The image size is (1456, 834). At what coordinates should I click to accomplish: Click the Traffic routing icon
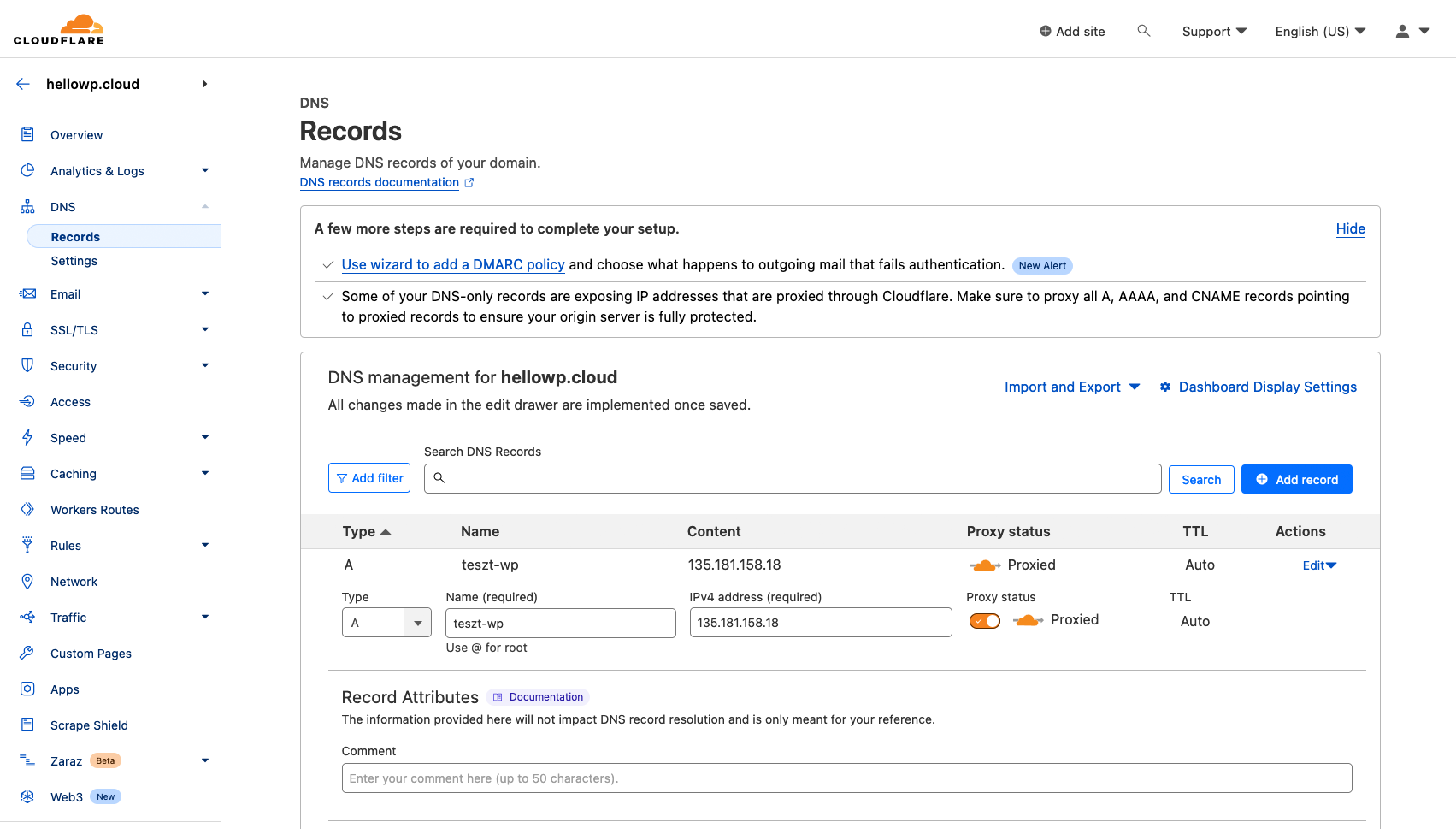pos(27,617)
